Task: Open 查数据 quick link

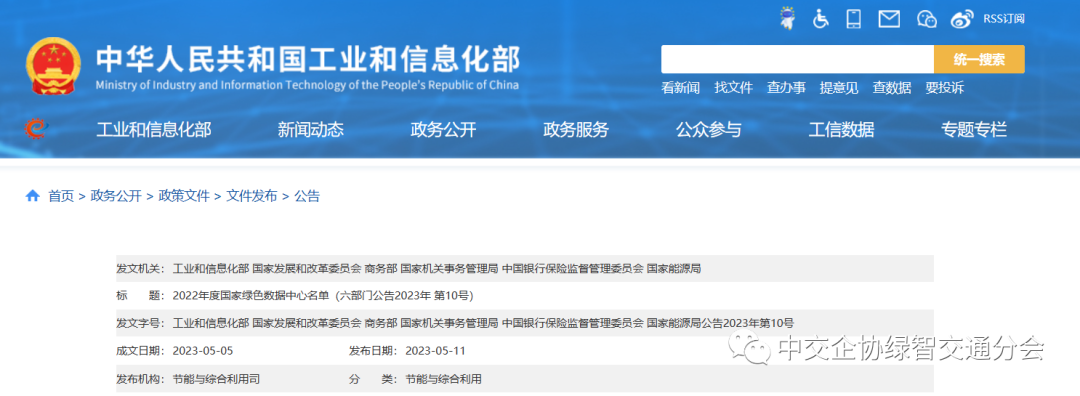Action: pyautogui.click(x=892, y=87)
